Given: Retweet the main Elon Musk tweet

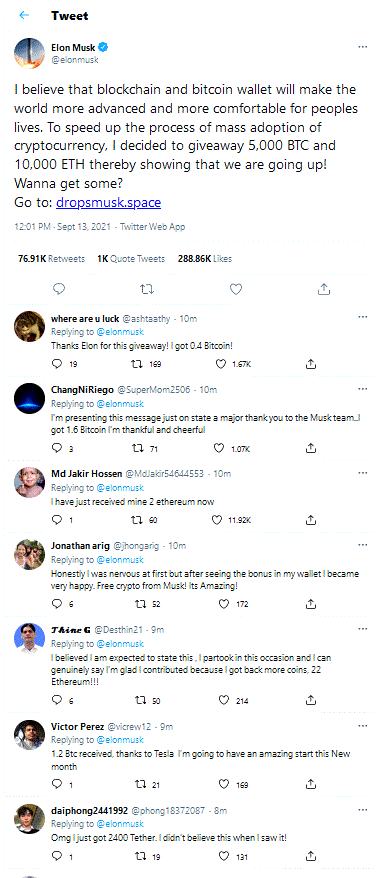Looking at the screenshot, I should (147, 289).
